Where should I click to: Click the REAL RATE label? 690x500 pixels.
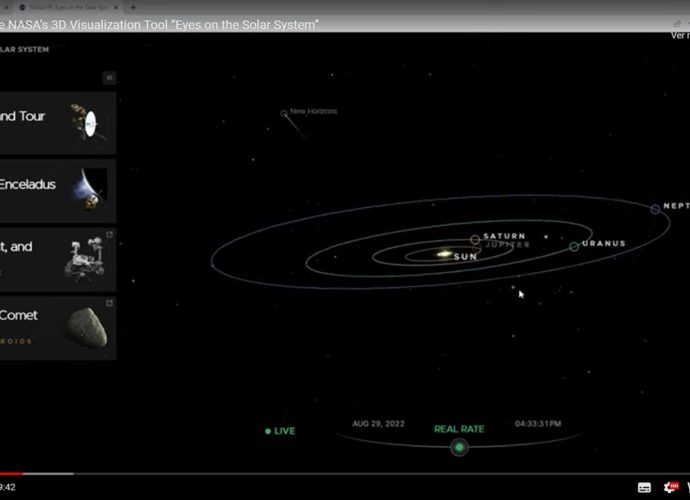pyautogui.click(x=459, y=429)
